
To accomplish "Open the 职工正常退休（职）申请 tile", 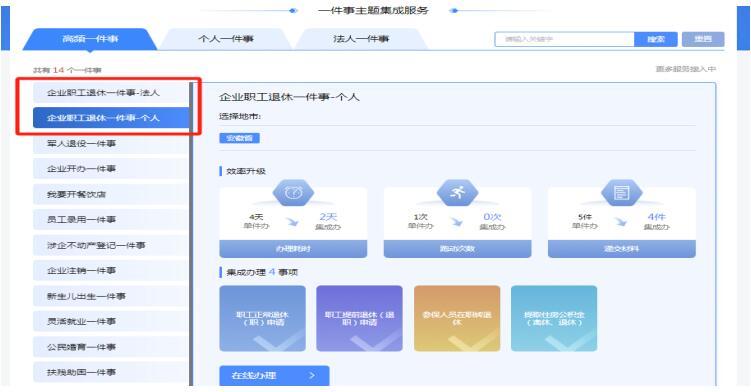I will point(262,319).
